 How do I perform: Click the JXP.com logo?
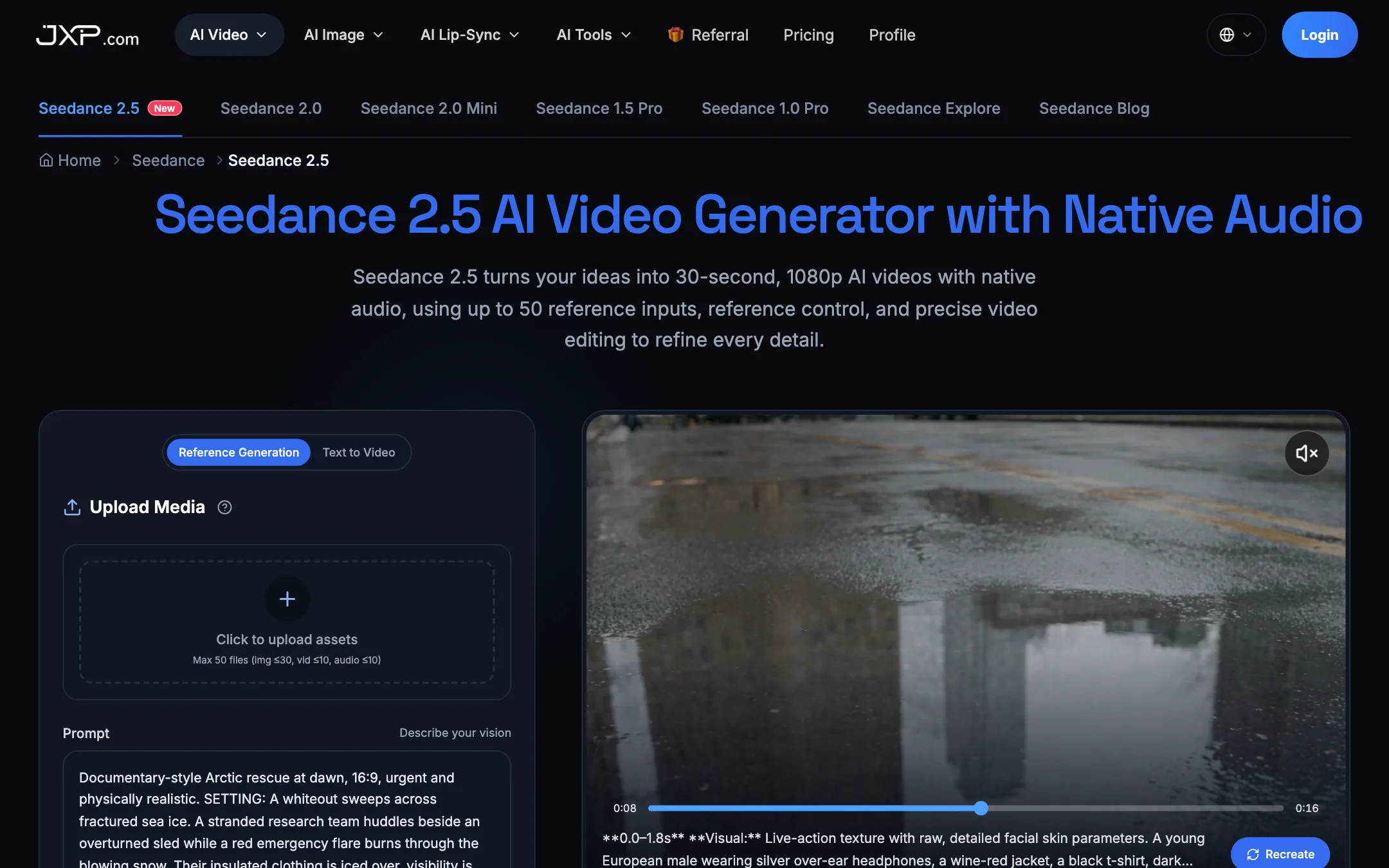[87, 35]
